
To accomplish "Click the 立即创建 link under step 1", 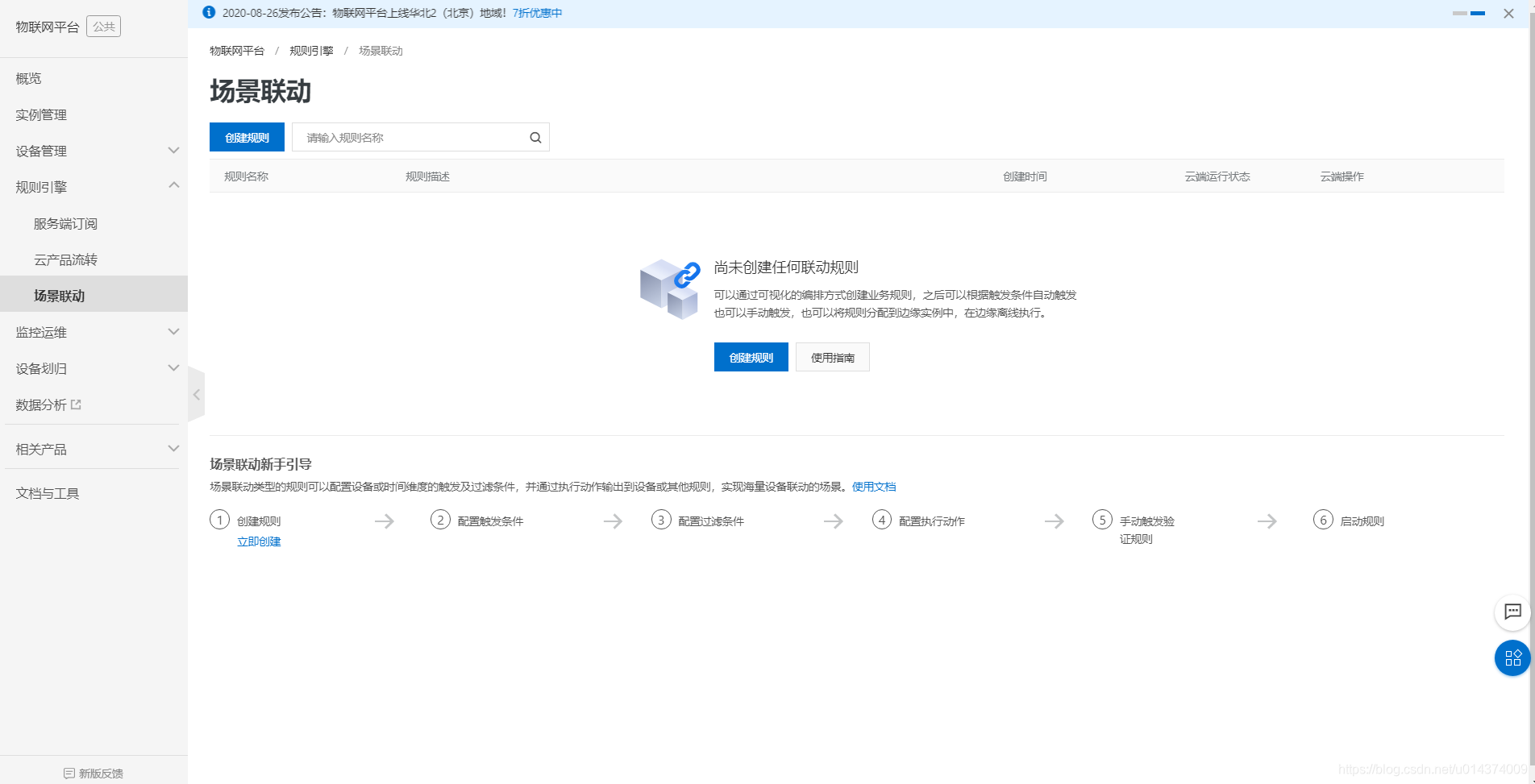I will 258,541.
